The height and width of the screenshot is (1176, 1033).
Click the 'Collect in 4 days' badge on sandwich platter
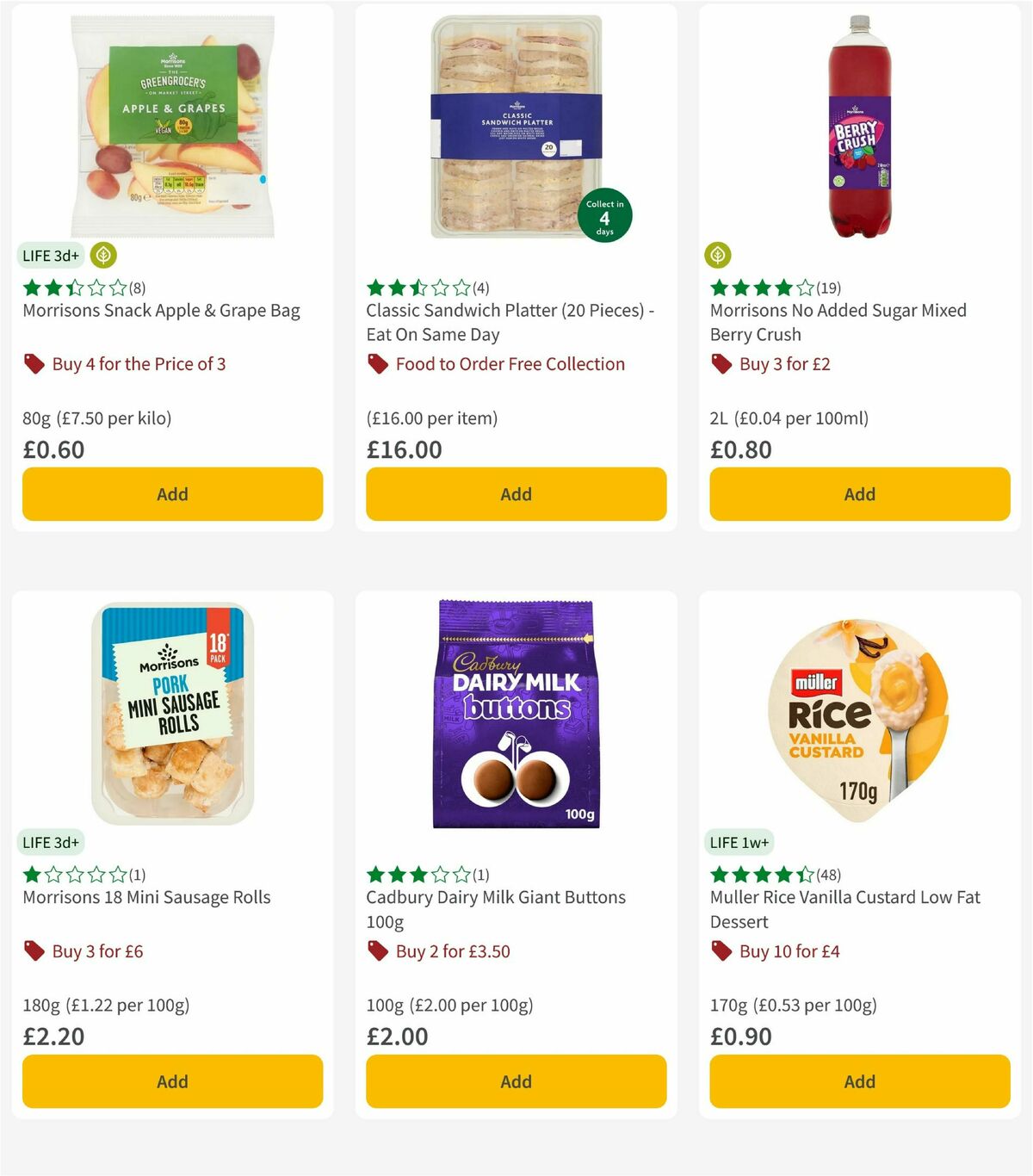pos(603,215)
